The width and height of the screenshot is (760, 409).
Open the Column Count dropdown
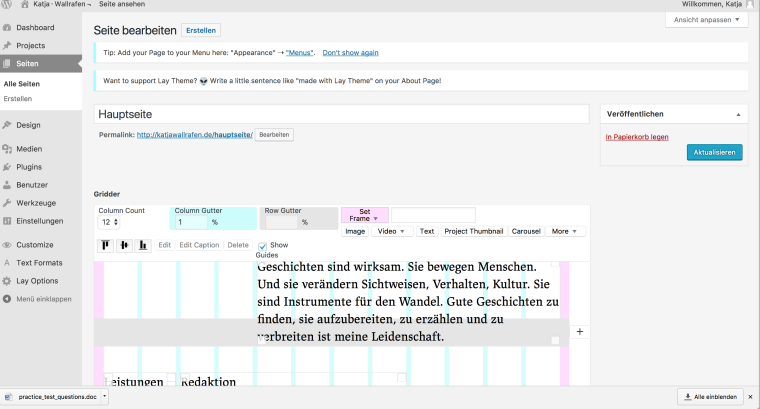109,221
